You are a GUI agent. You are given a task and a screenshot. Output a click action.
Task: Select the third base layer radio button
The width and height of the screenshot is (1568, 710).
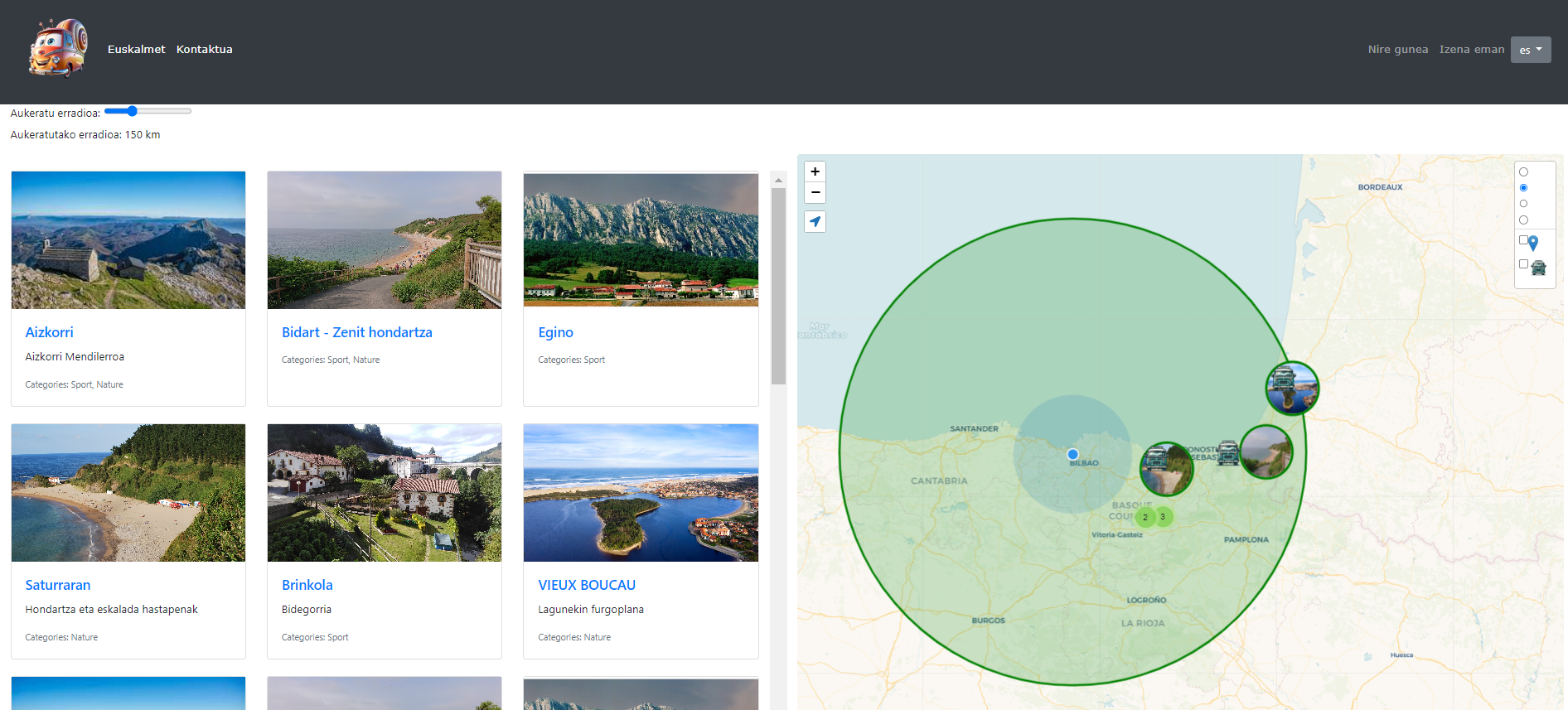[x=1523, y=204]
